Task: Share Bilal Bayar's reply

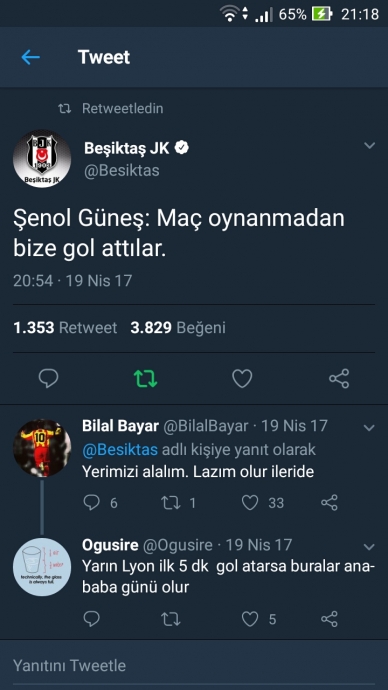Action: coord(329,503)
